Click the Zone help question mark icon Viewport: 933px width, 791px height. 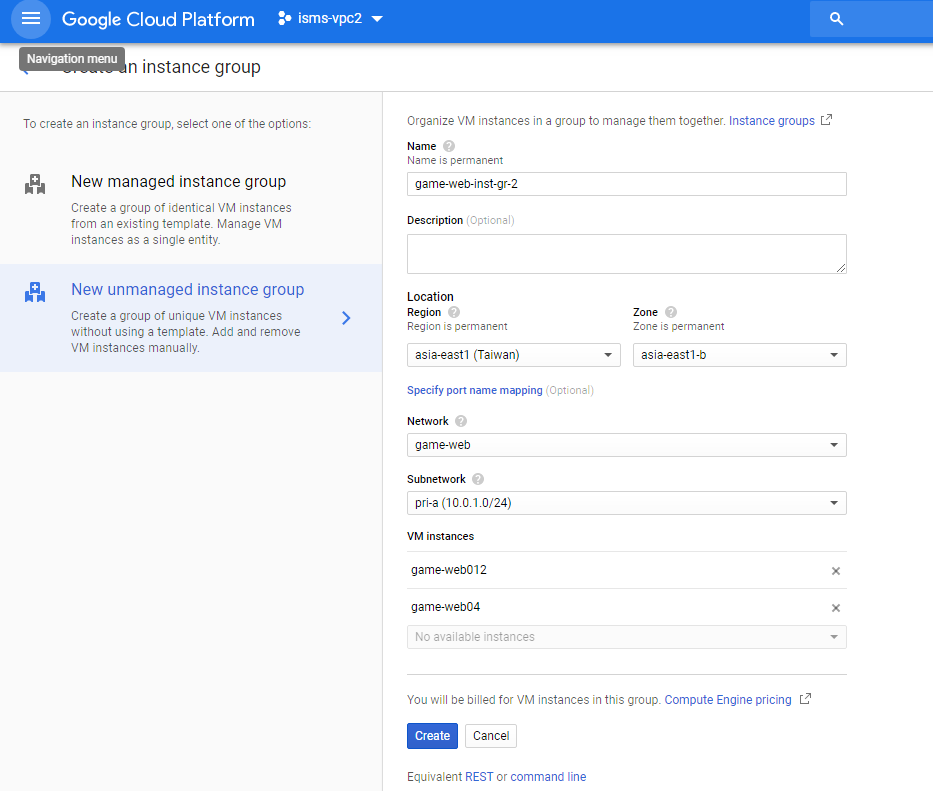[x=671, y=312]
